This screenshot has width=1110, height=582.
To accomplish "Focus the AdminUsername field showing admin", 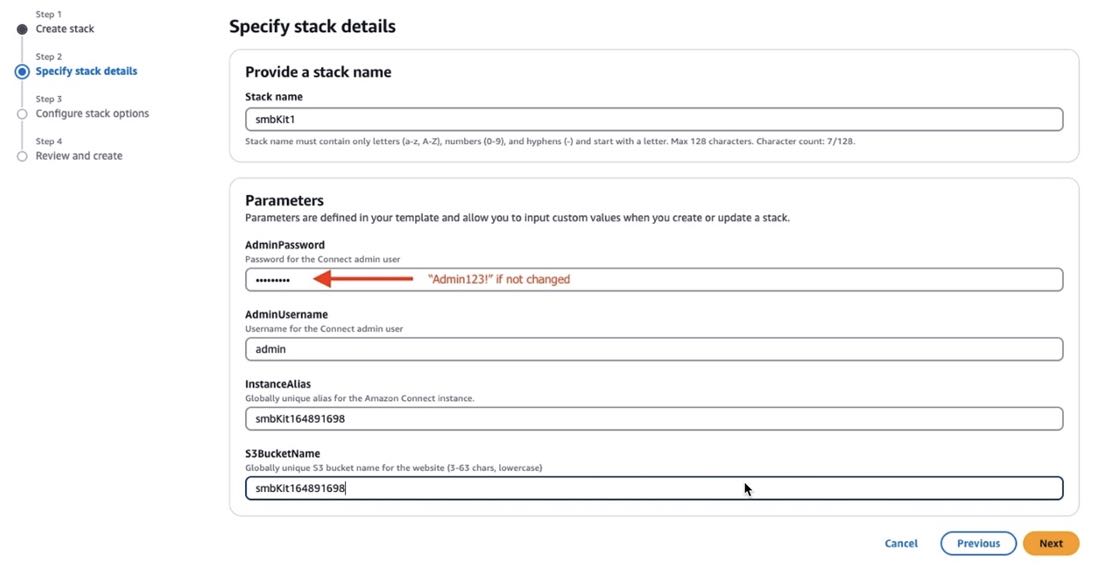I will 653,349.
